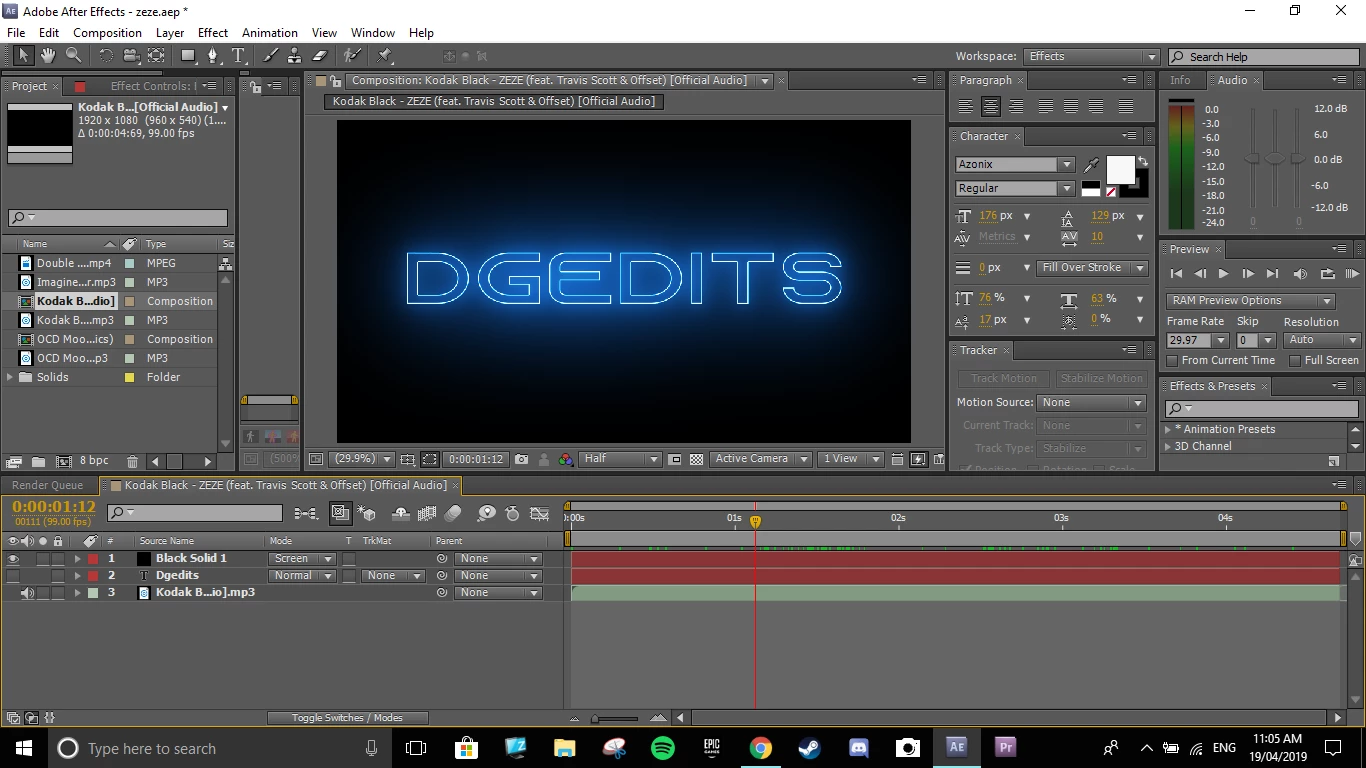Open the timeline graph editor

point(540,514)
